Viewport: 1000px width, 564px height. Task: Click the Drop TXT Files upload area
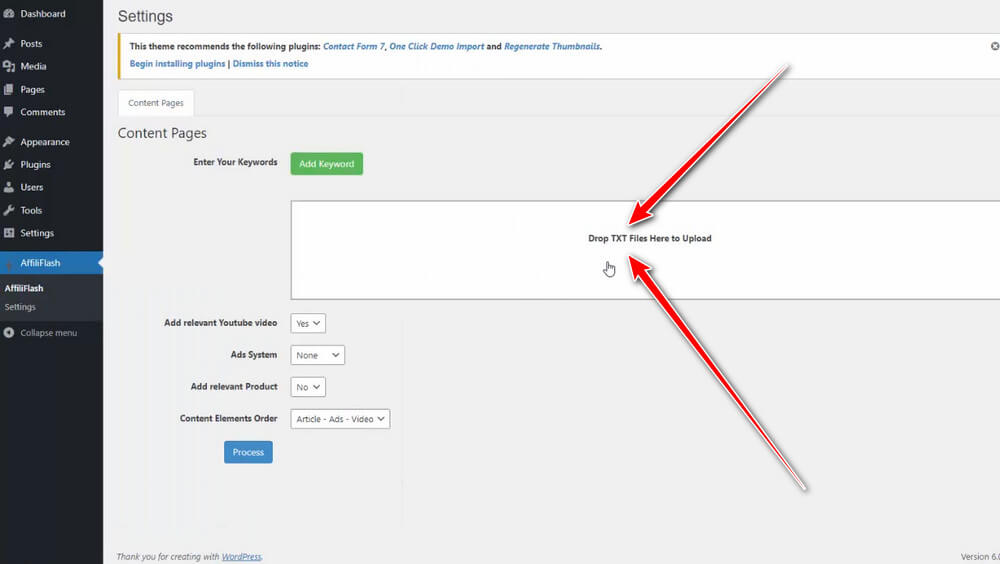[645, 250]
